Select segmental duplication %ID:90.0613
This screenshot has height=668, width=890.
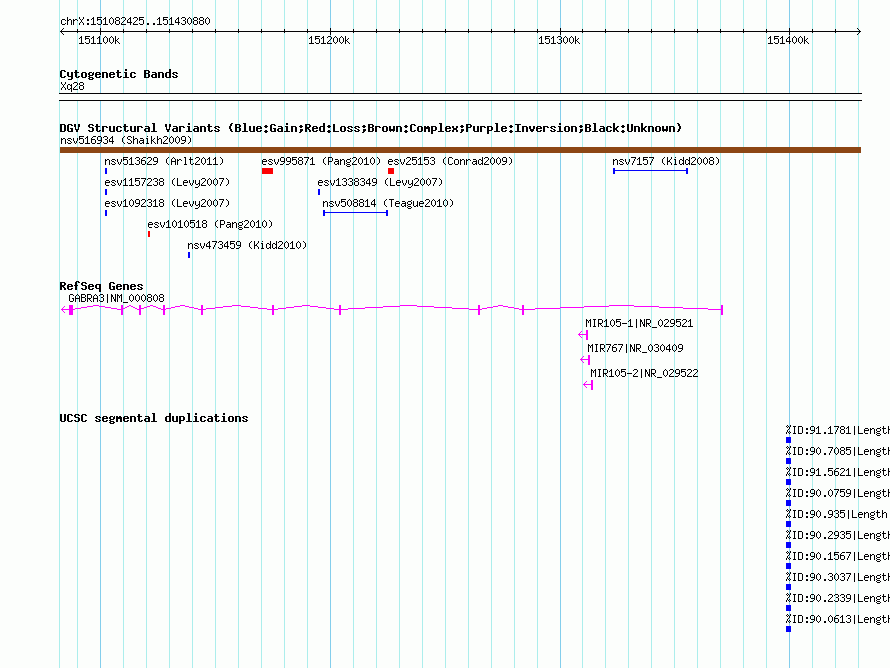point(838,619)
